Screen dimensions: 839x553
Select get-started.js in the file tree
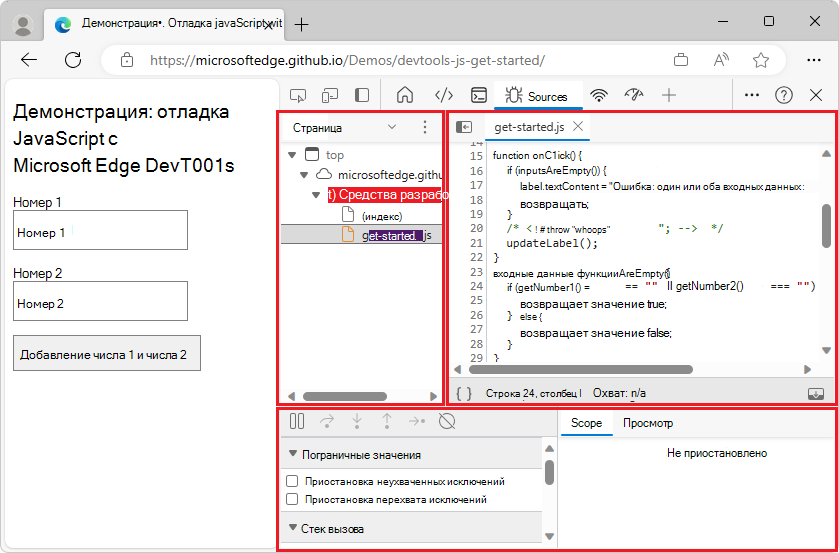396,236
